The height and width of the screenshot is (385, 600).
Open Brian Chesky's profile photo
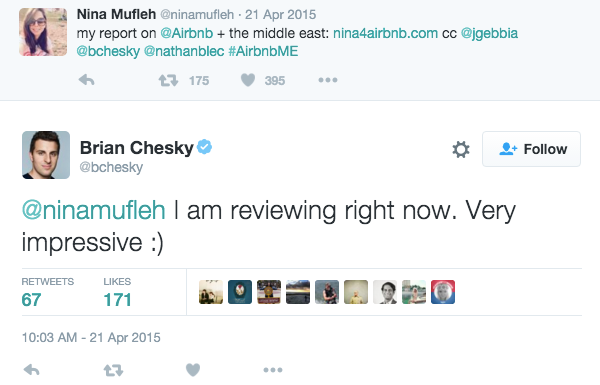pyautogui.click(x=46, y=155)
